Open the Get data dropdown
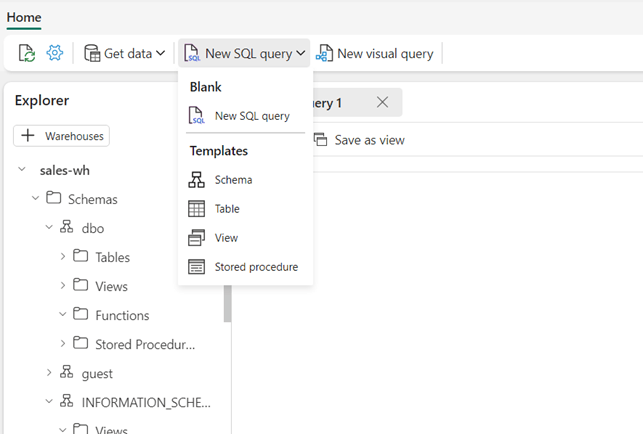The width and height of the screenshot is (643, 434). [125, 53]
